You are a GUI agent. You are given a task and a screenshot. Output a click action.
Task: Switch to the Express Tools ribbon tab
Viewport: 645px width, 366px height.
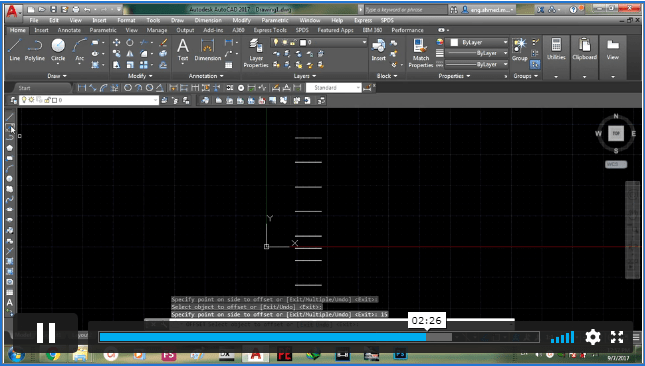click(270, 30)
